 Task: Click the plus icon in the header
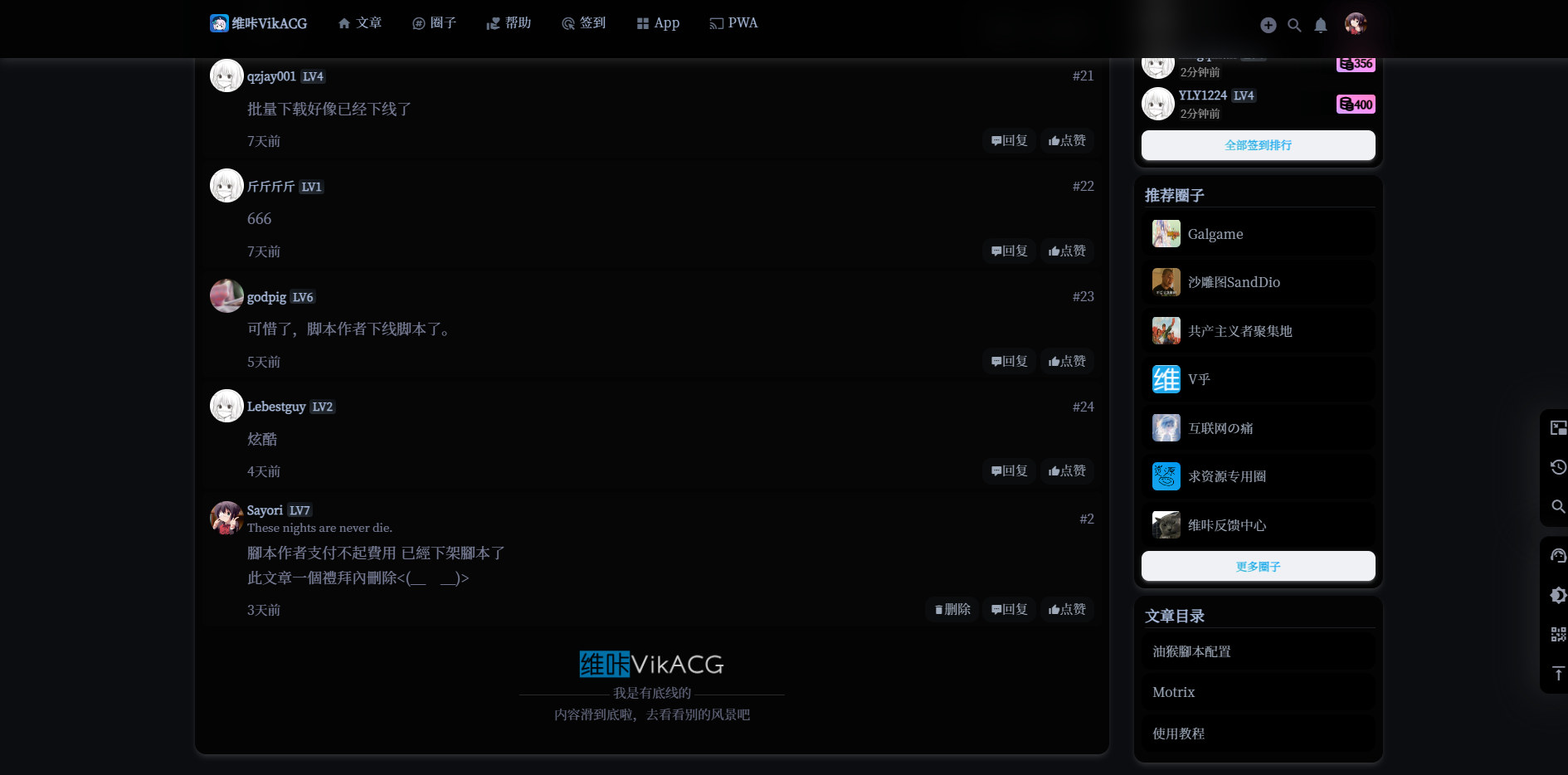1268,25
